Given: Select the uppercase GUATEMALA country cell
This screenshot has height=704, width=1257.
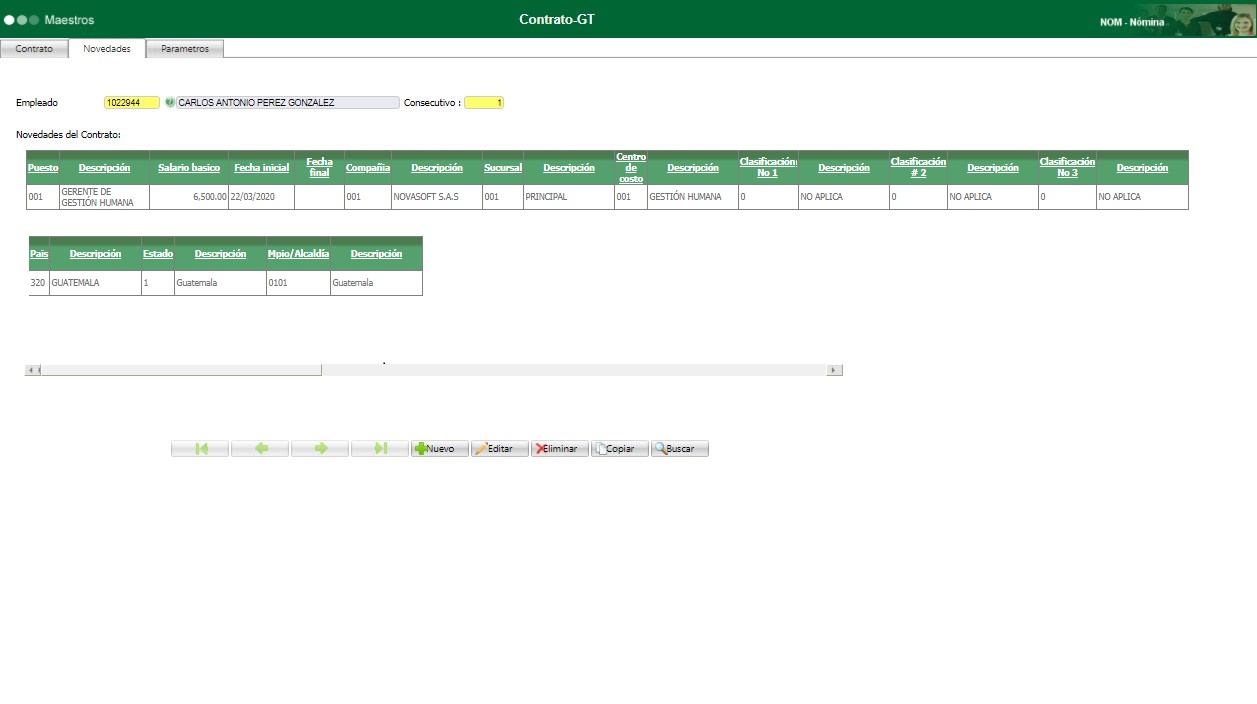Looking at the screenshot, I should point(95,283).
